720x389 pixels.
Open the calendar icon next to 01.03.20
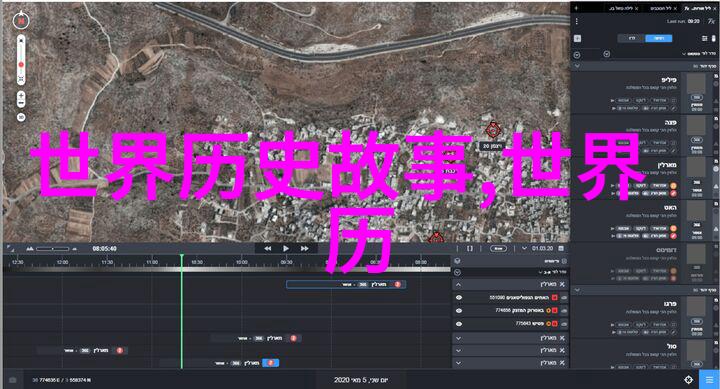pyautogui.click(x=561, y=248)
